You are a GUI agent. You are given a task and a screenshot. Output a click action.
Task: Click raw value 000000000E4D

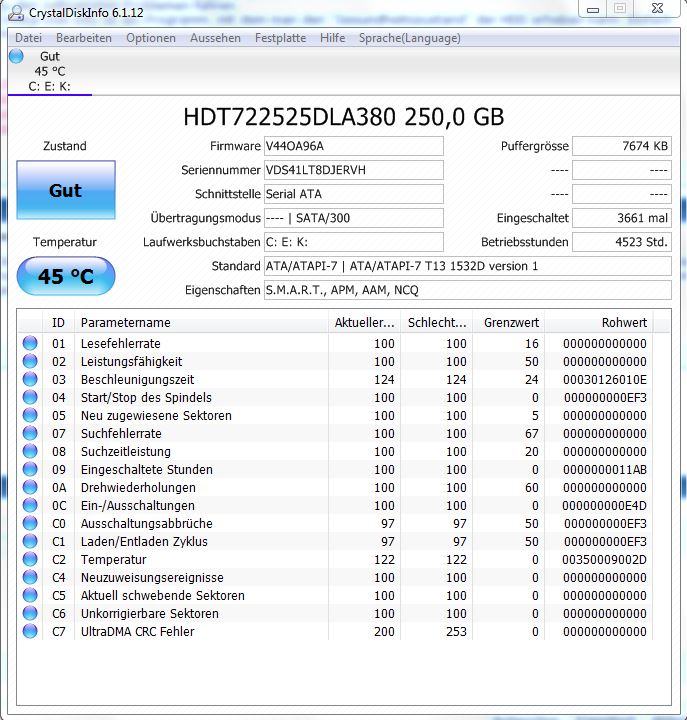point(605,506)
